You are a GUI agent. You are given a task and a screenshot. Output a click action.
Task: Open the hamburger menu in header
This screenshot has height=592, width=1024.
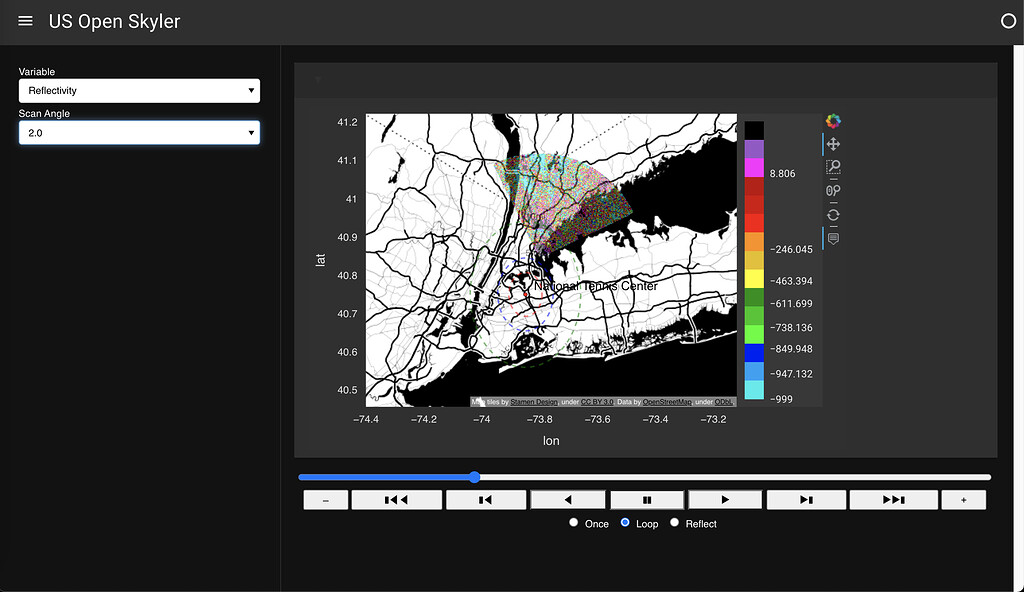click(26, 21)
